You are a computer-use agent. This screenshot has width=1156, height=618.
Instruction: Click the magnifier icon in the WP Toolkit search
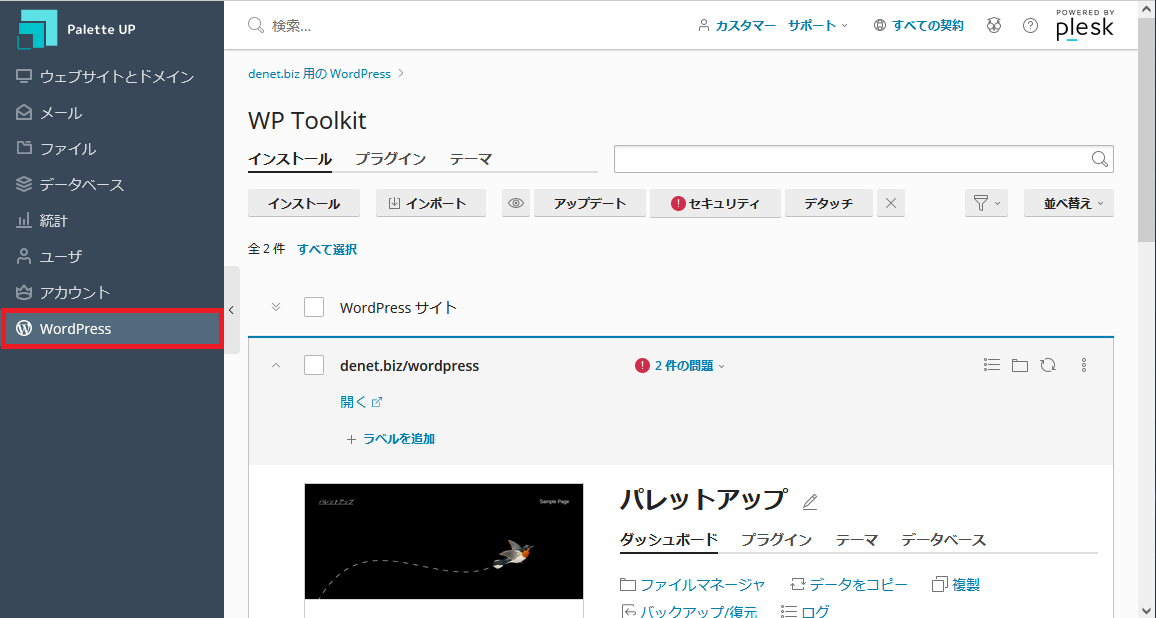click(x=1099, y=159)
